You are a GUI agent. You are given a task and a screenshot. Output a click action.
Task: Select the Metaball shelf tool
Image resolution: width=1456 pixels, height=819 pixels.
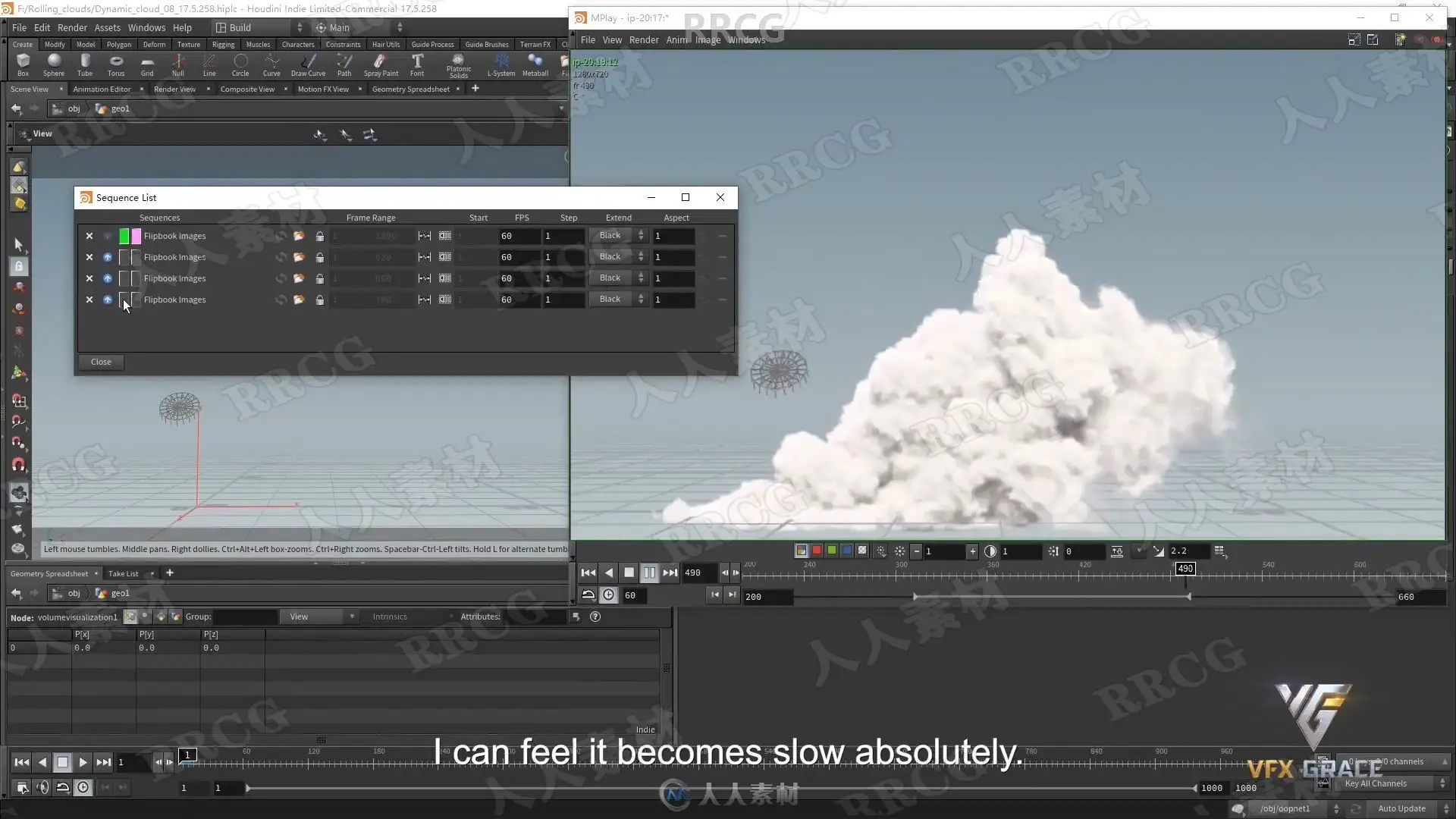[535, 64]
